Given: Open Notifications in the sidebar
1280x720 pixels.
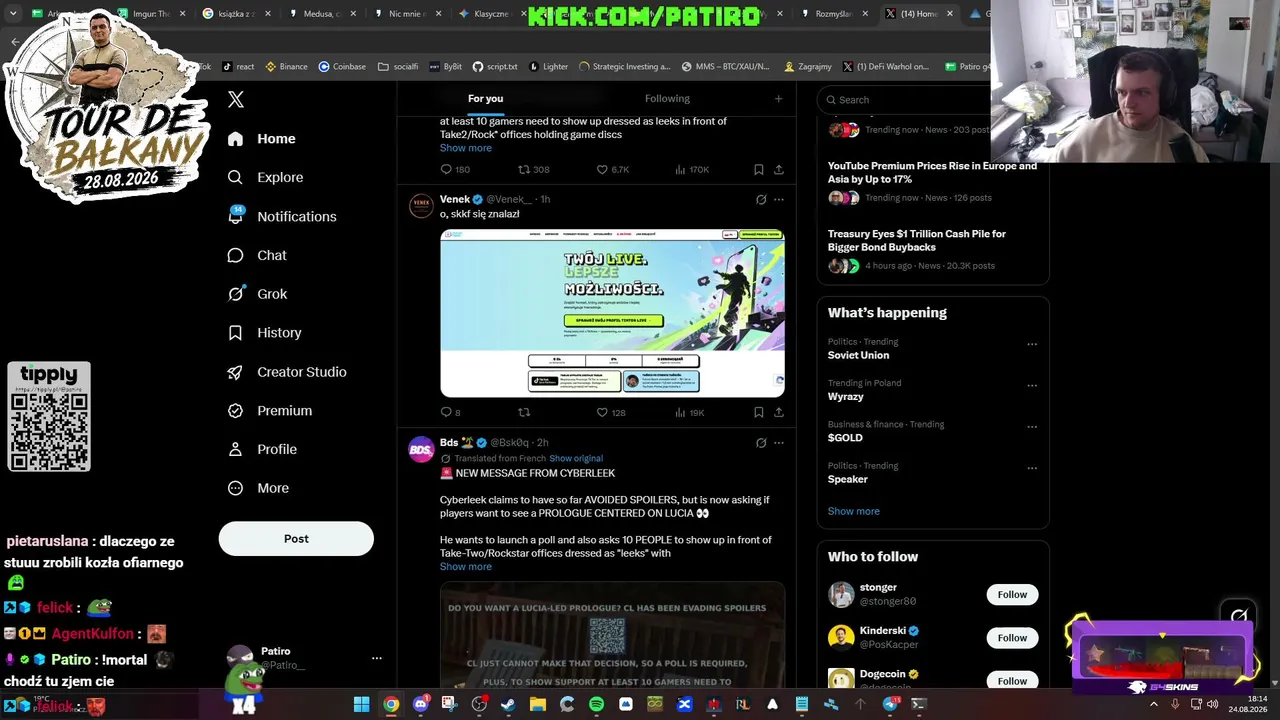Looking at the screenshot, I should 282,216.
